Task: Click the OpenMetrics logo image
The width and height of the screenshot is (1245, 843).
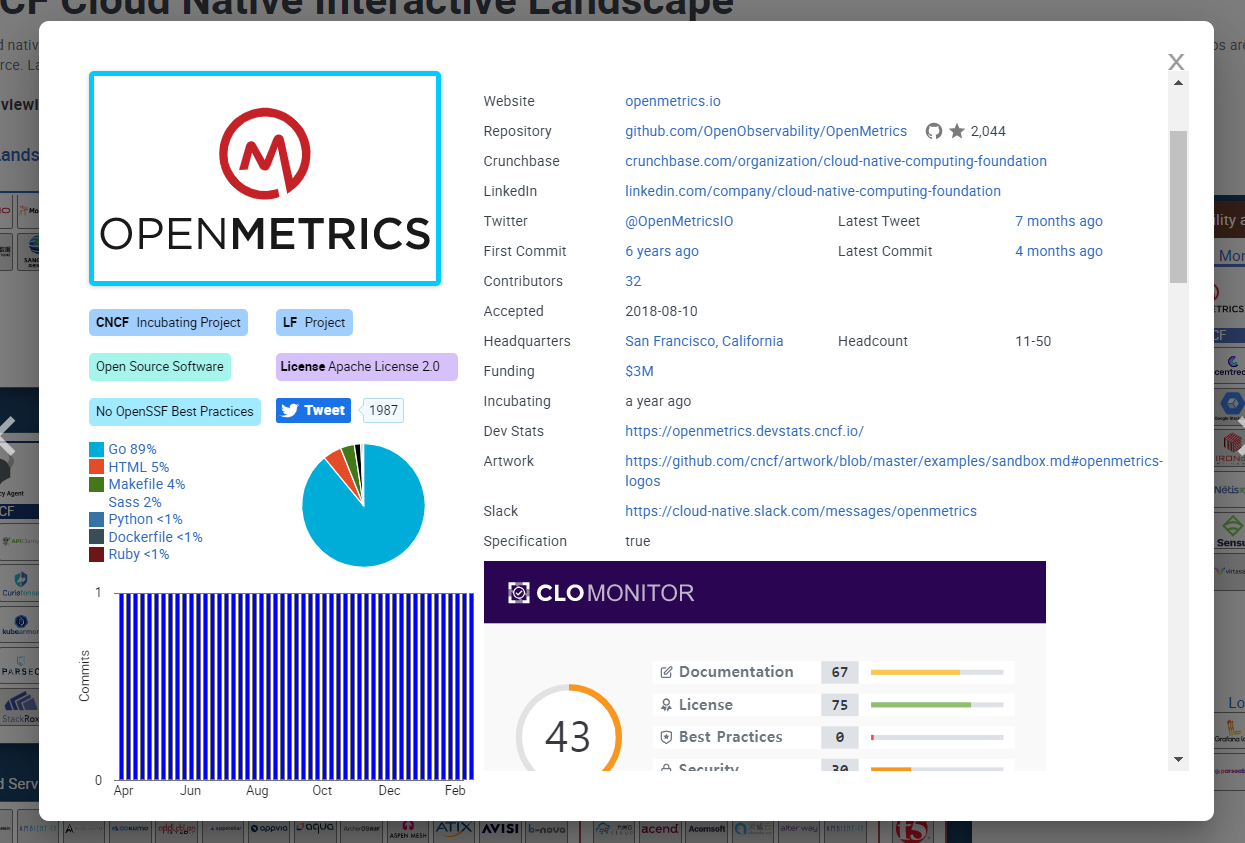Action: [x=265, y=179]
